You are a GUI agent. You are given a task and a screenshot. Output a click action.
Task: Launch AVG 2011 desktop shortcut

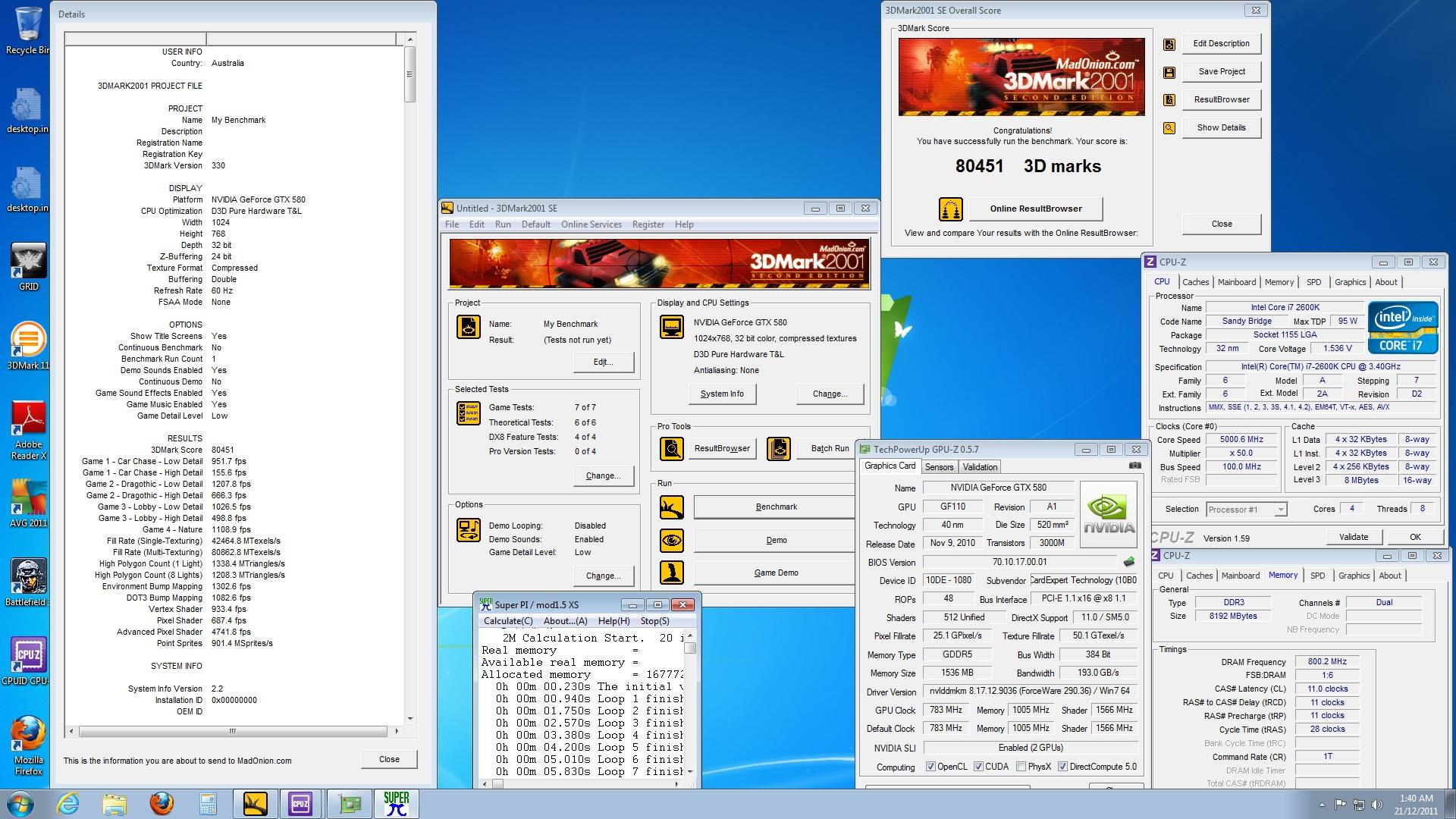(x=28, y=503)
